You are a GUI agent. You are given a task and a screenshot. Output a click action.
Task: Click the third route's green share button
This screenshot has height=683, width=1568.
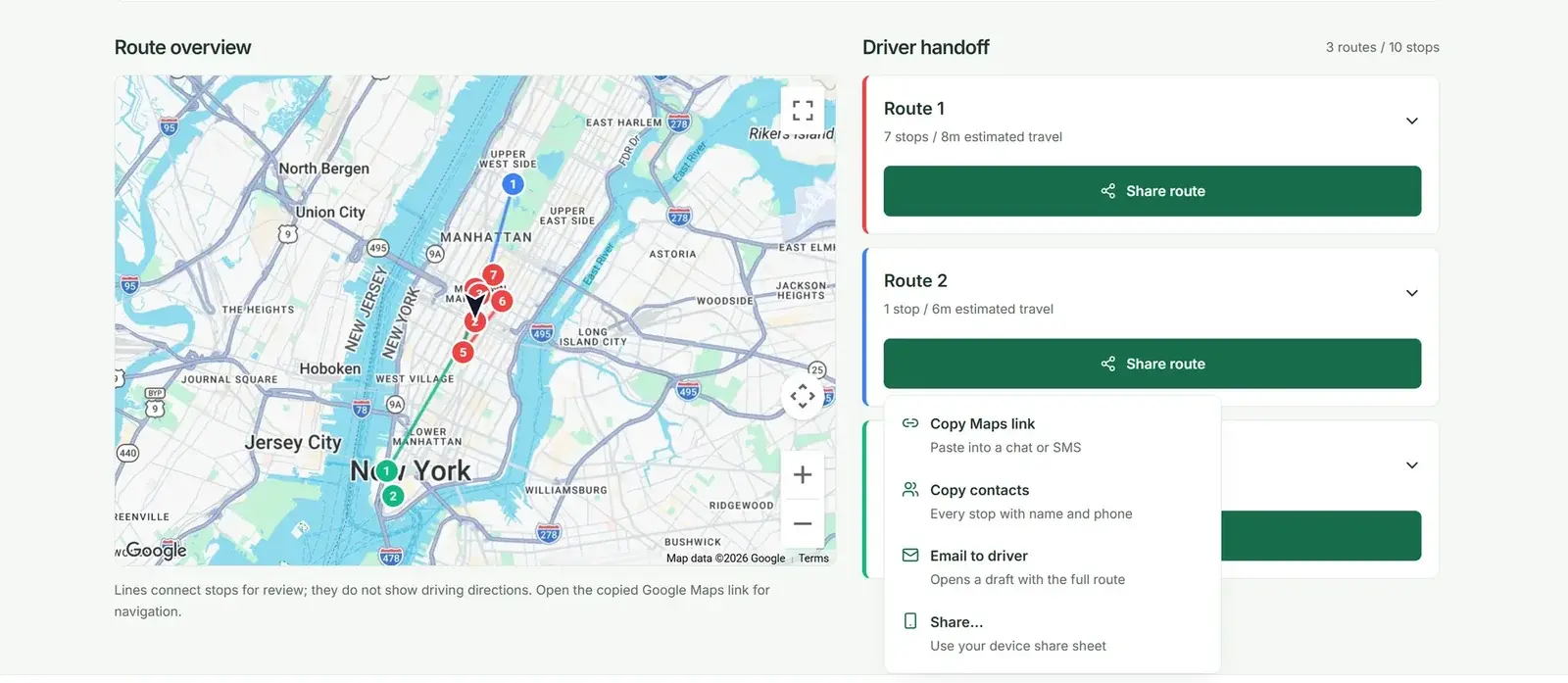tap(1321, 536)
